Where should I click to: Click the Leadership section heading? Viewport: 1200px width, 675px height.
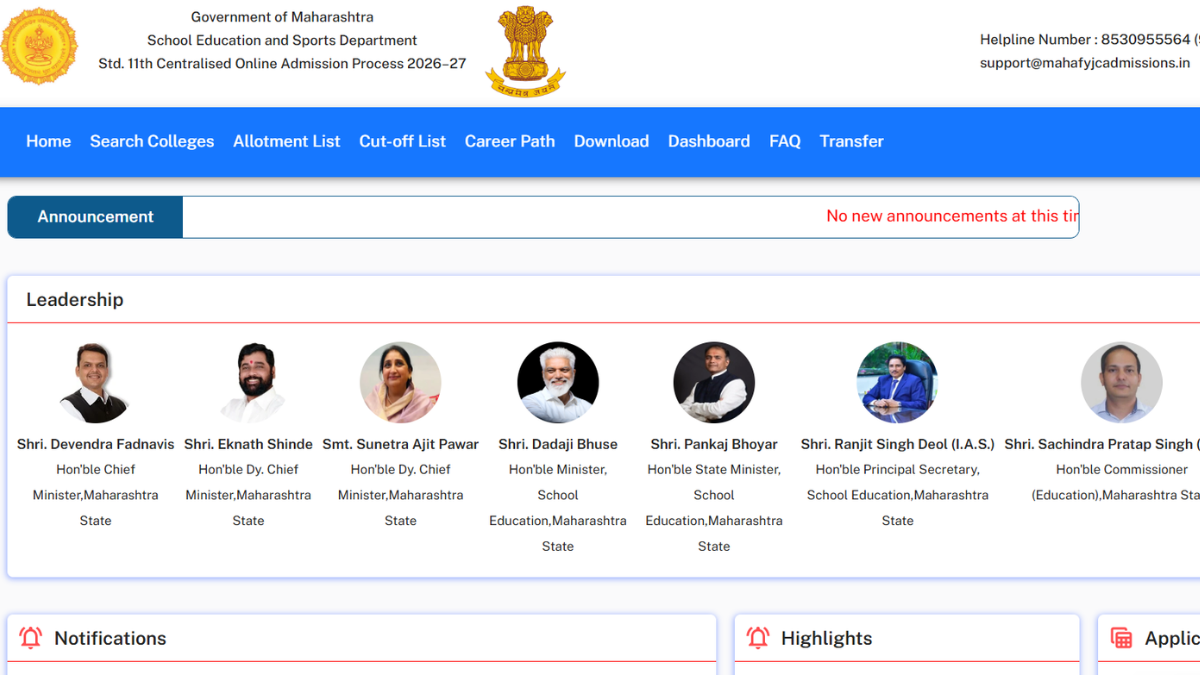[75, 300]
